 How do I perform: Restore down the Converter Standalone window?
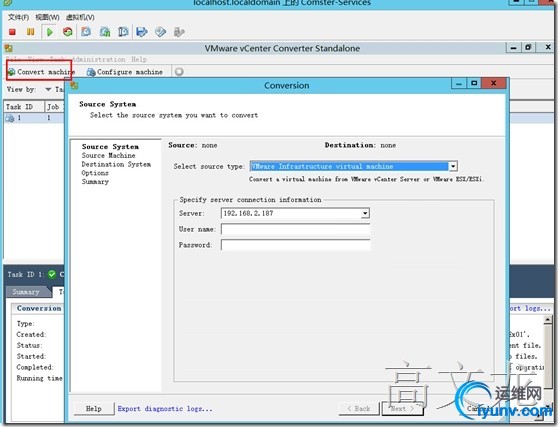click(528, 47)
